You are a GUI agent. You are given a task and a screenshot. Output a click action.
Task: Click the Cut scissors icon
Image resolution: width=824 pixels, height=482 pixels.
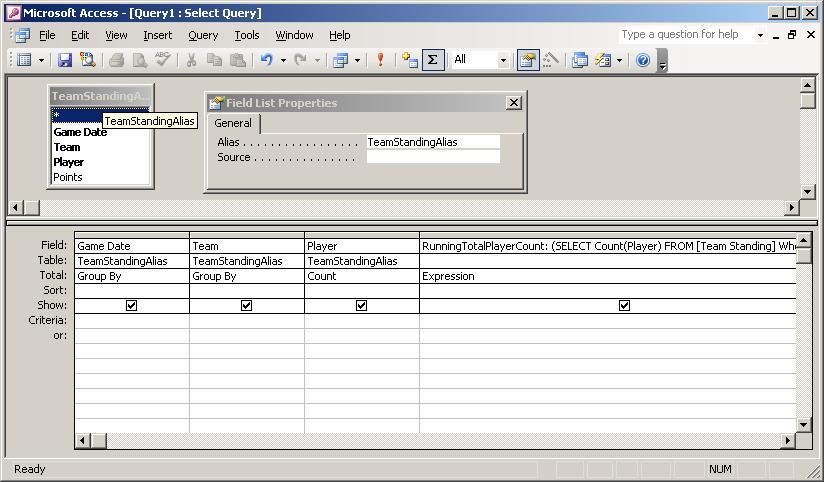click(191, 60)
